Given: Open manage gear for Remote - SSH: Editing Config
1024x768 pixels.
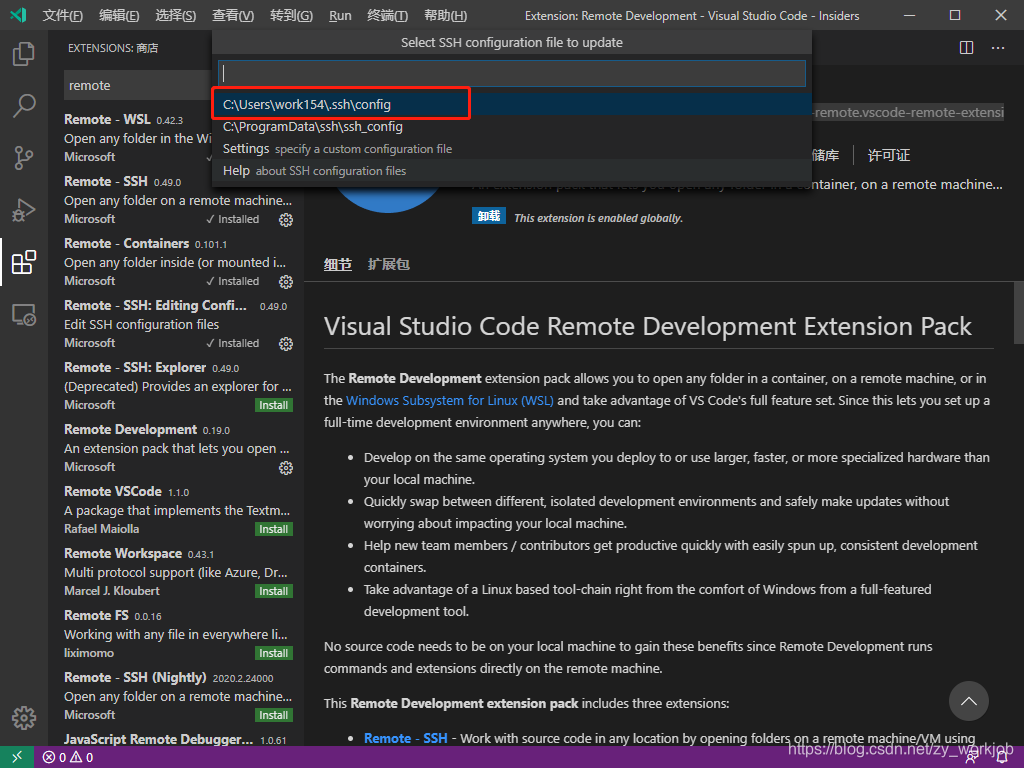Looking at the screenshot, I should [x=286, y=344].
